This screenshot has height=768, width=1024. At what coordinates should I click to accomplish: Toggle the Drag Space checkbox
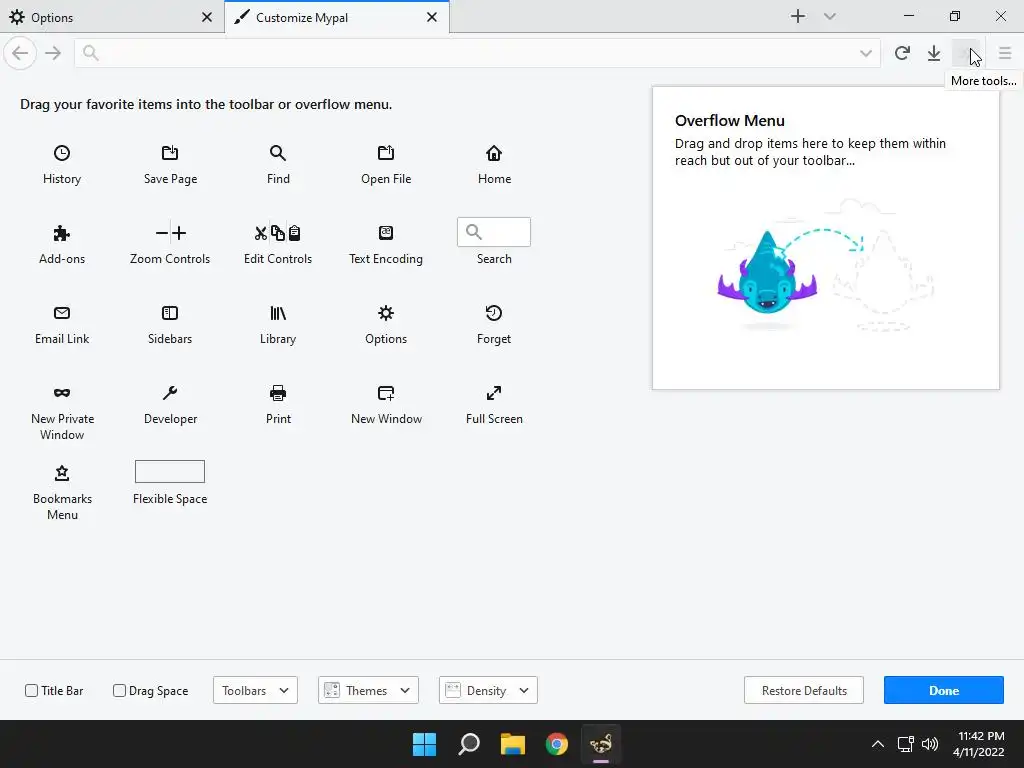(120, 690)
